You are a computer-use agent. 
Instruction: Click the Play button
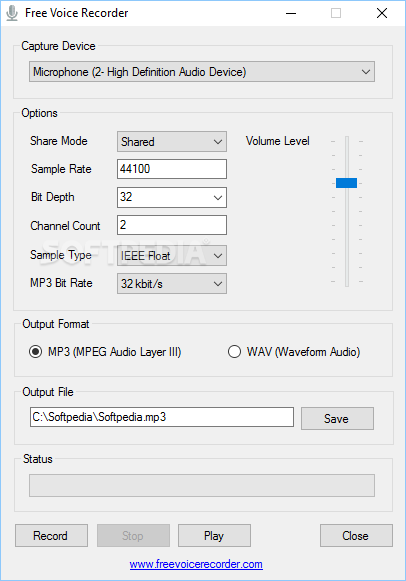[x=214, y=535]
